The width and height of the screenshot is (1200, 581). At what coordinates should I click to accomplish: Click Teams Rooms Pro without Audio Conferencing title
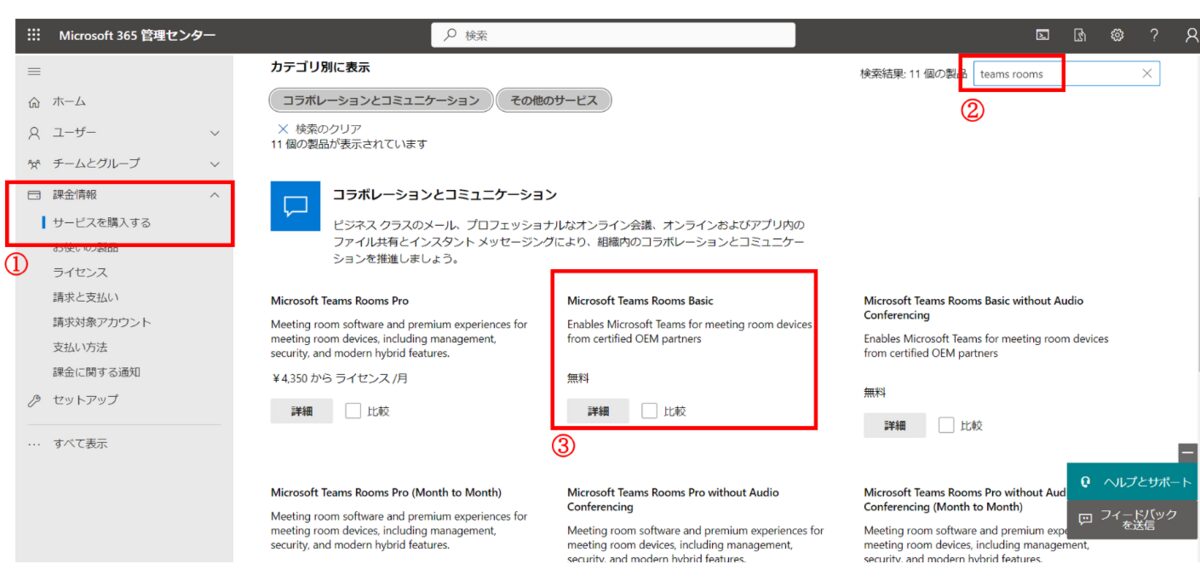click(x=673, y=499)
